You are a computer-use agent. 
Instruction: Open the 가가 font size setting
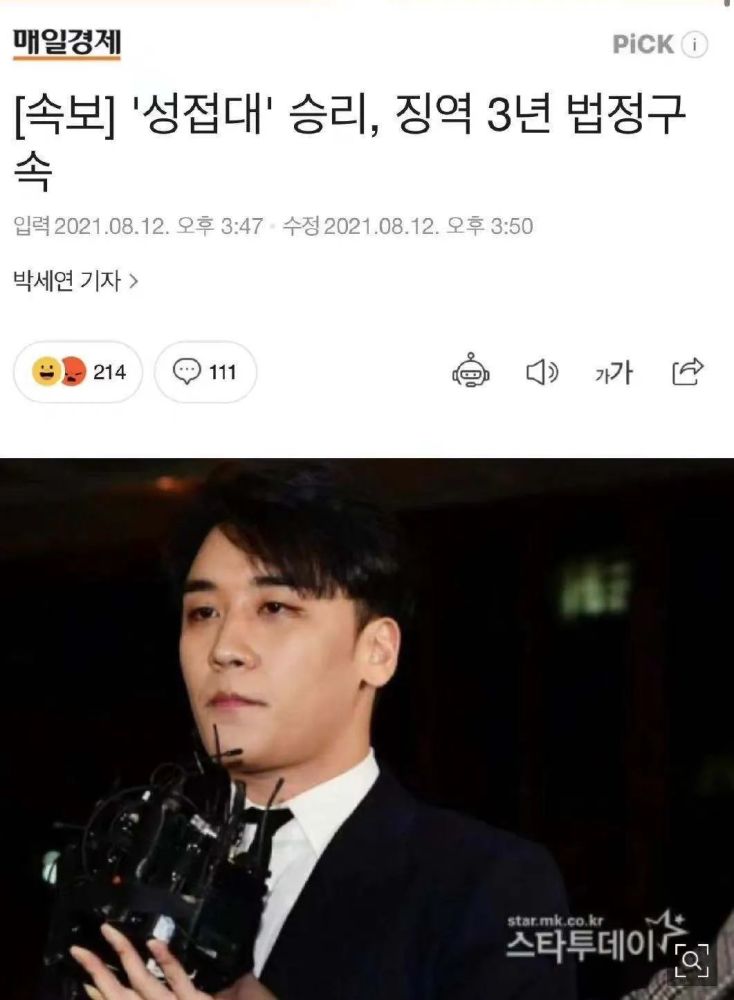click(x=613, y=372)
